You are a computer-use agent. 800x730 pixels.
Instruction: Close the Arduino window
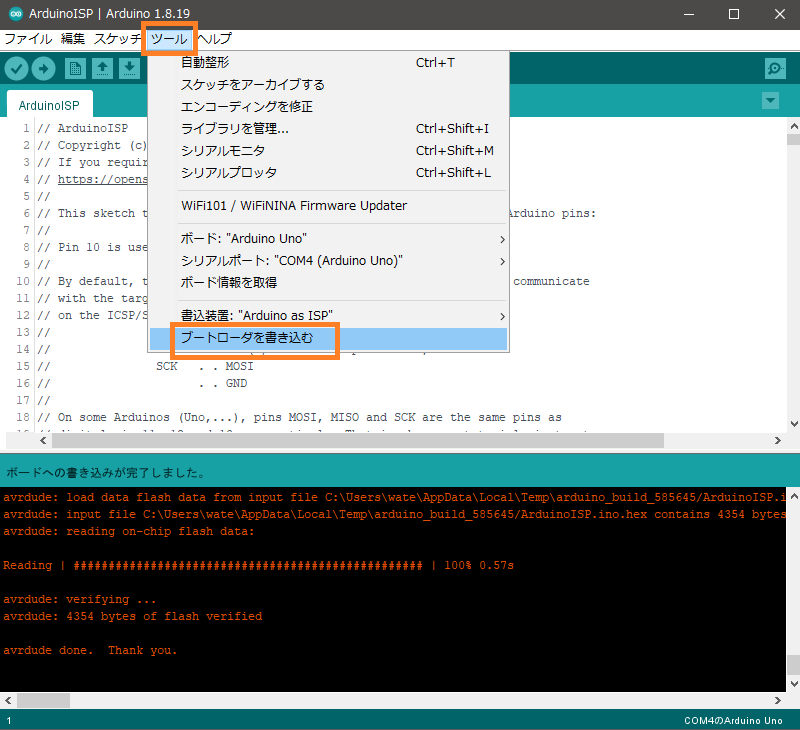[x=779, y=14]
